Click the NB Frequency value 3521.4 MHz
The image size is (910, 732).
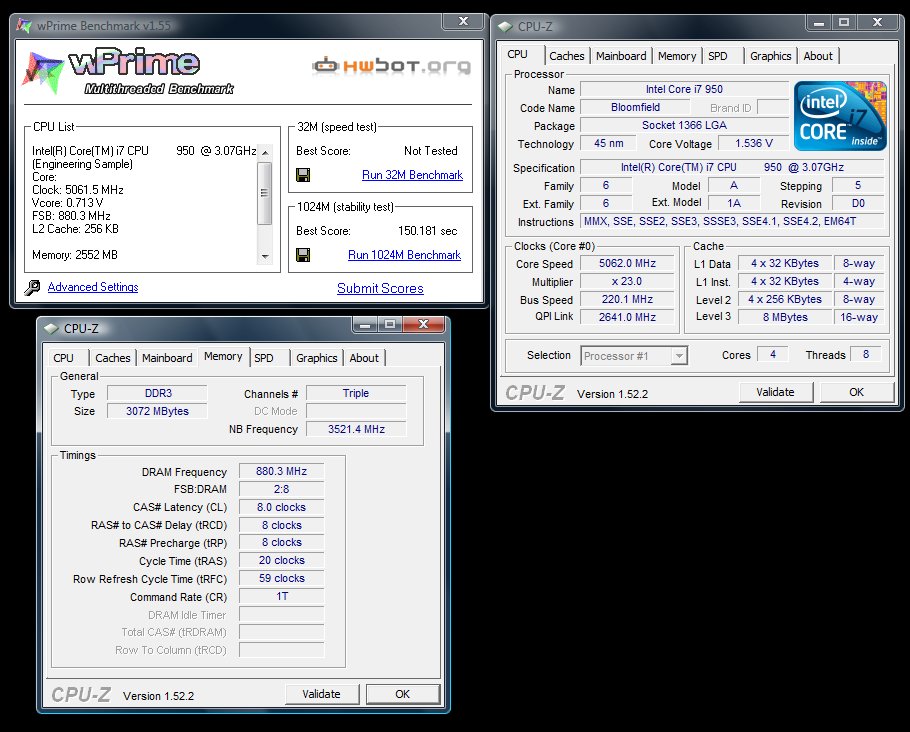click(356, 429)
